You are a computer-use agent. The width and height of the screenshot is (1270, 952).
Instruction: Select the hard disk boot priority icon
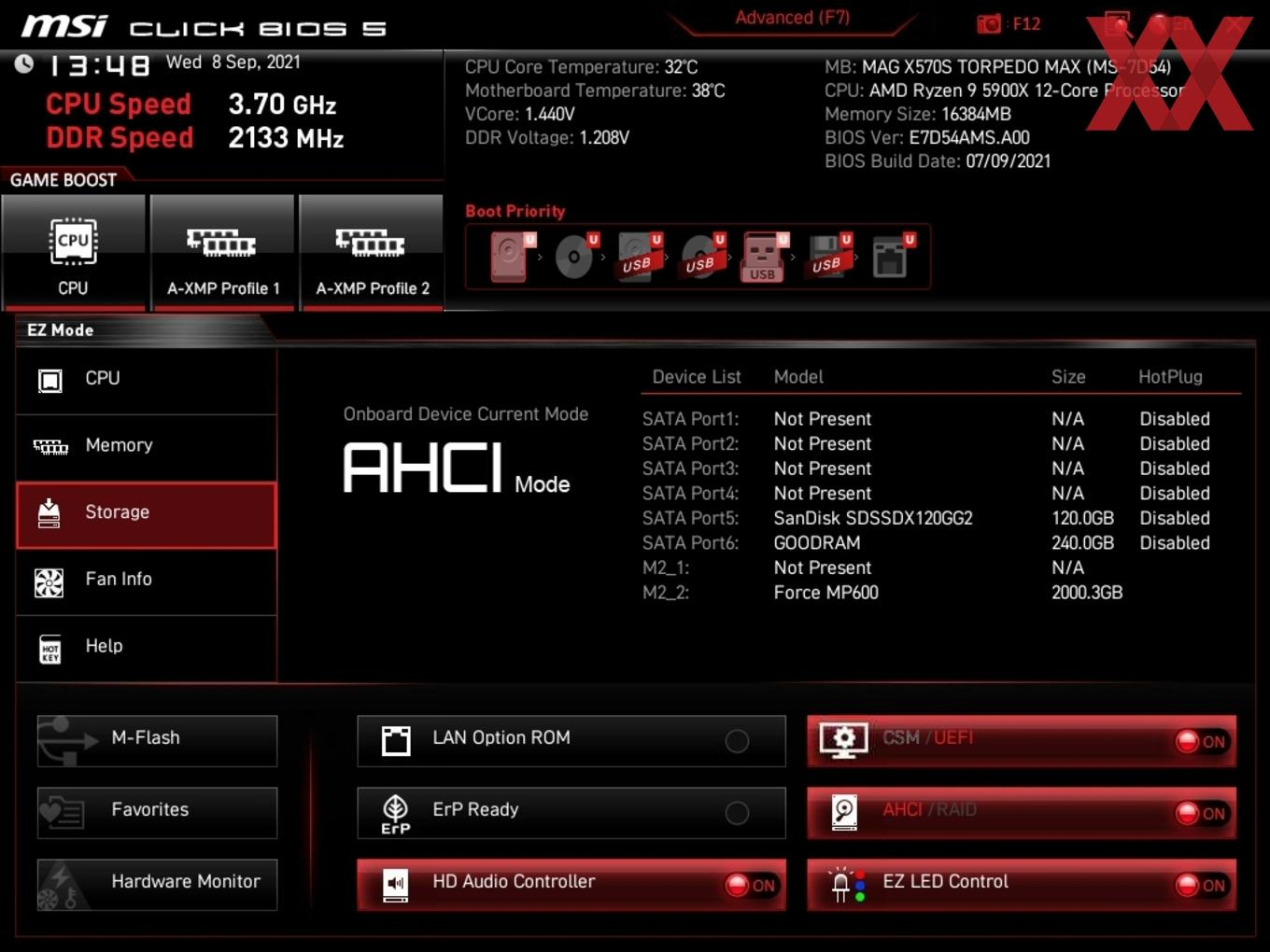[x=511, y=257]
